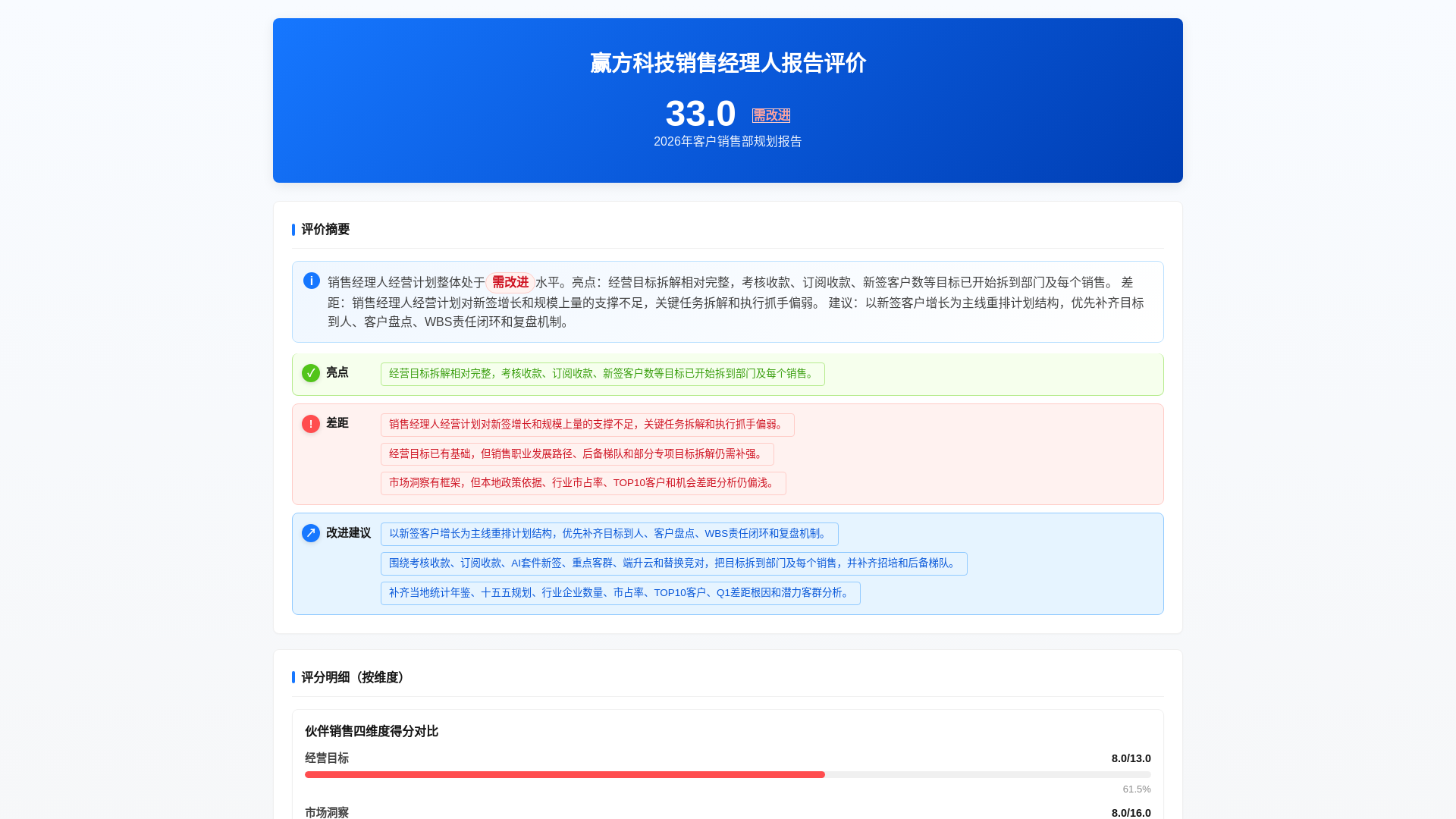Image resolution: width=1456 pixels, height=819 pixels.
Task: Click the green checkmark icon beside 亮点
Action: tap(310, 373)
